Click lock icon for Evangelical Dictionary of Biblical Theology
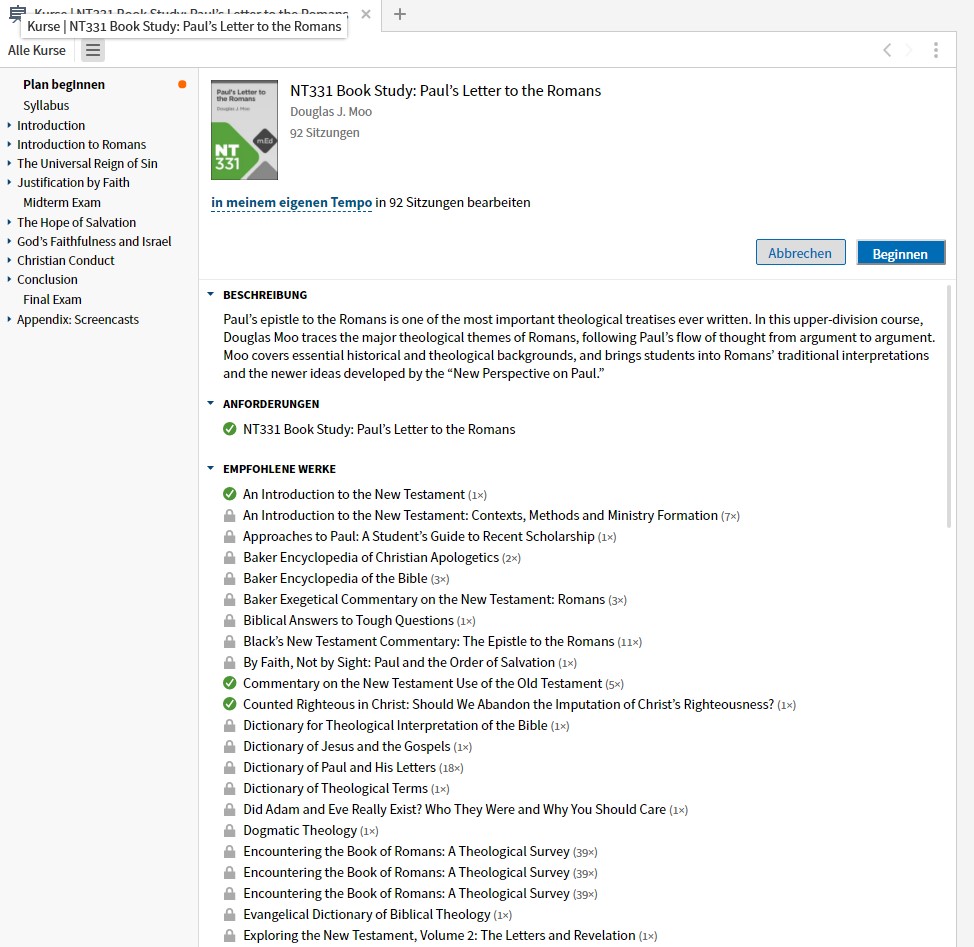974x947 pixels. [230, 915]
